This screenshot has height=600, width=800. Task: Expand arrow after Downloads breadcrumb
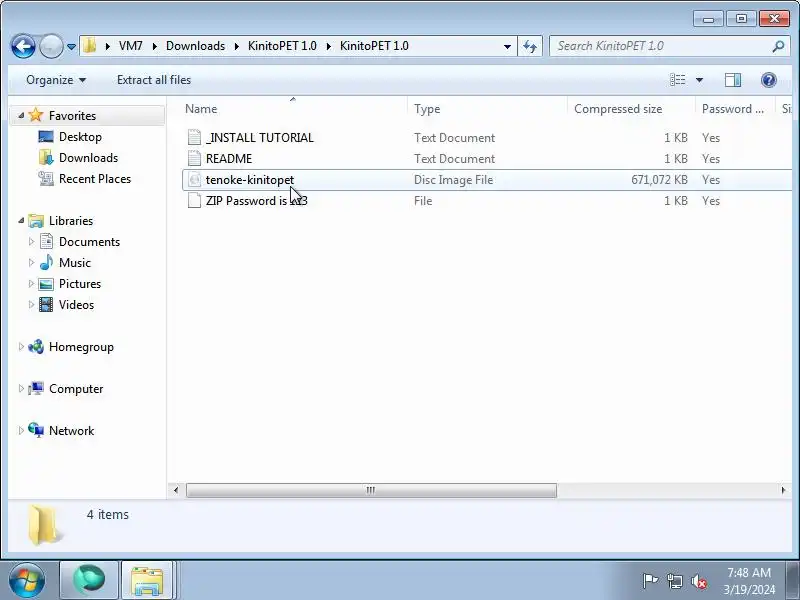click(x=237, y=46)
